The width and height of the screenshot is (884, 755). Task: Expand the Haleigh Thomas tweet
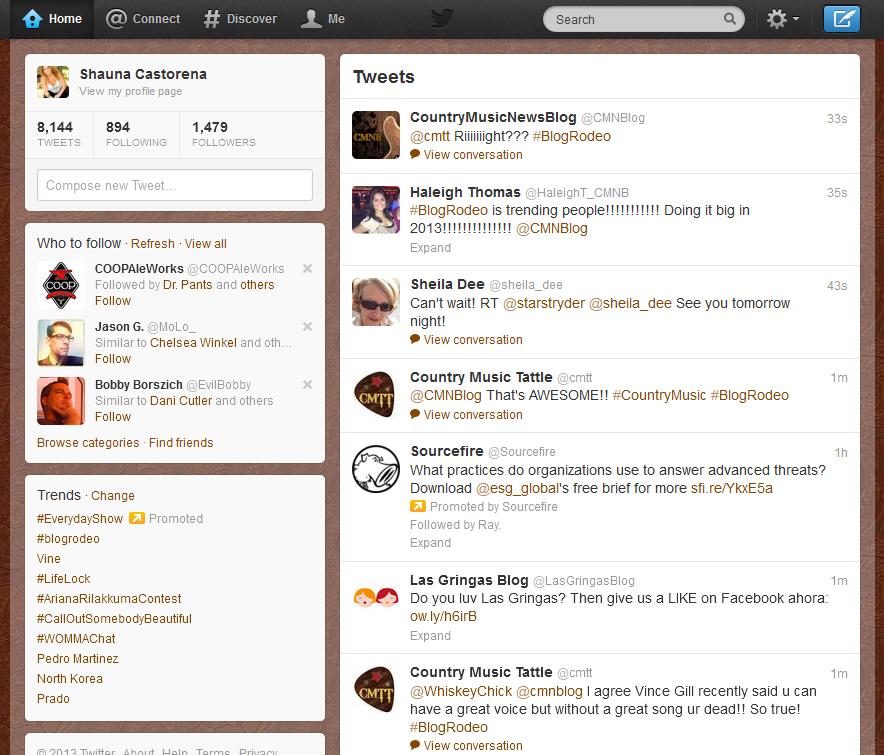430,247
